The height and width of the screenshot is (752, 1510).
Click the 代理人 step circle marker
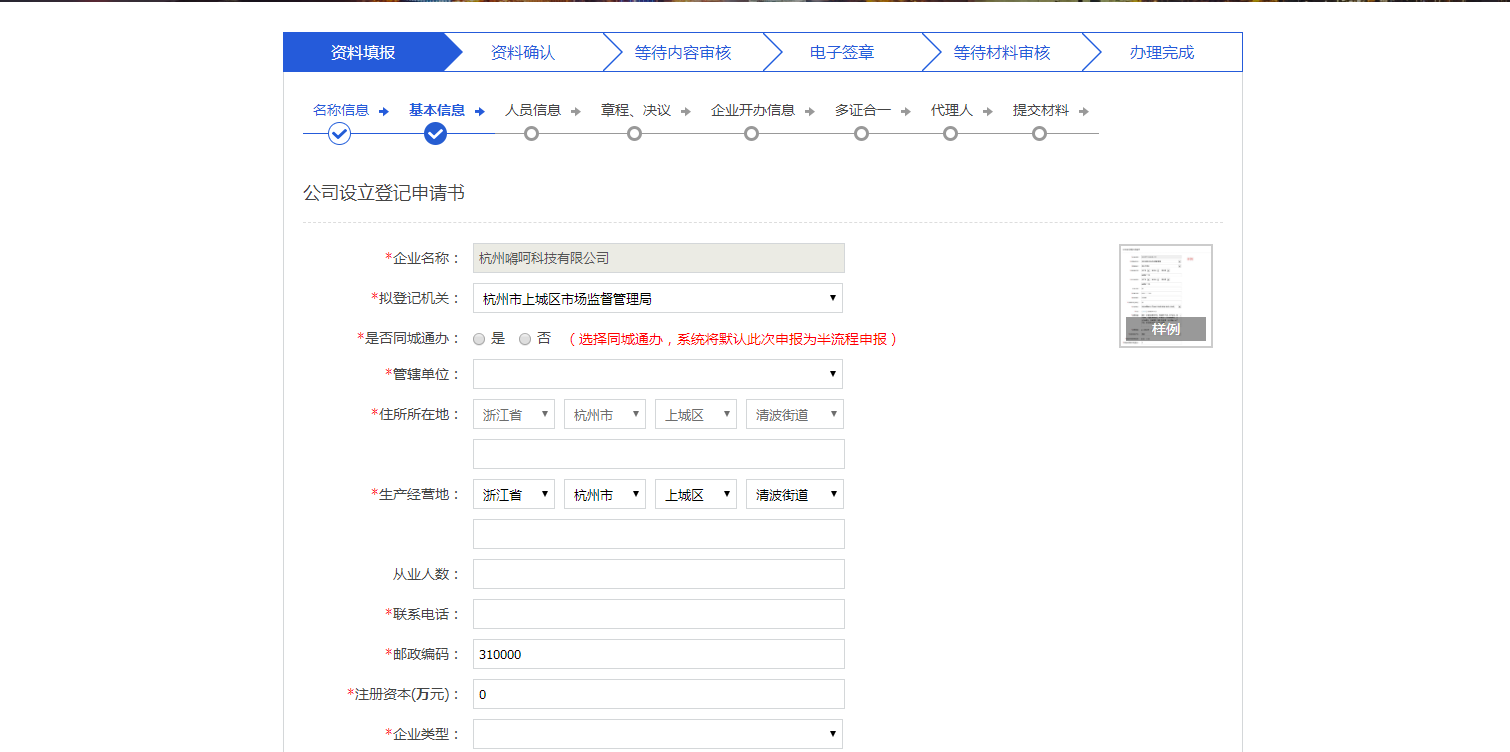(950, 134)
